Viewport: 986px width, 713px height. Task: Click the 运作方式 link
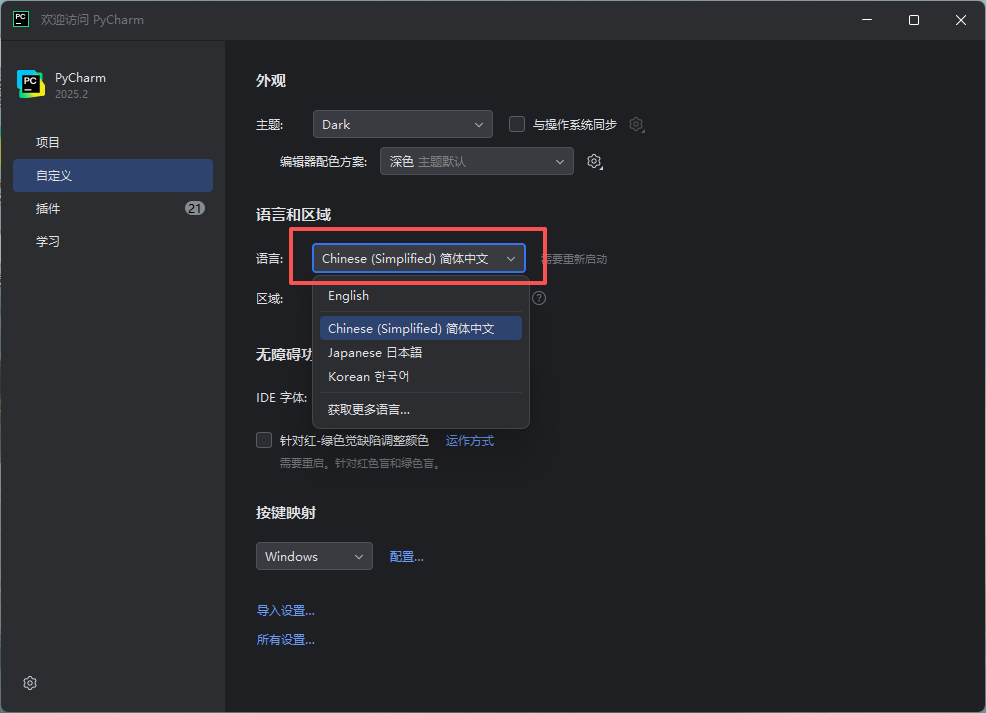(470, 441)
